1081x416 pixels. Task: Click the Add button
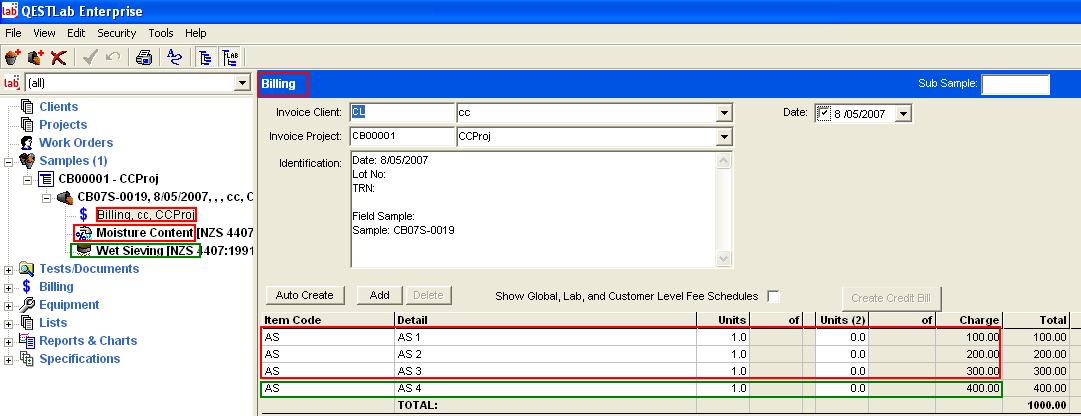(x=379, y=296)
